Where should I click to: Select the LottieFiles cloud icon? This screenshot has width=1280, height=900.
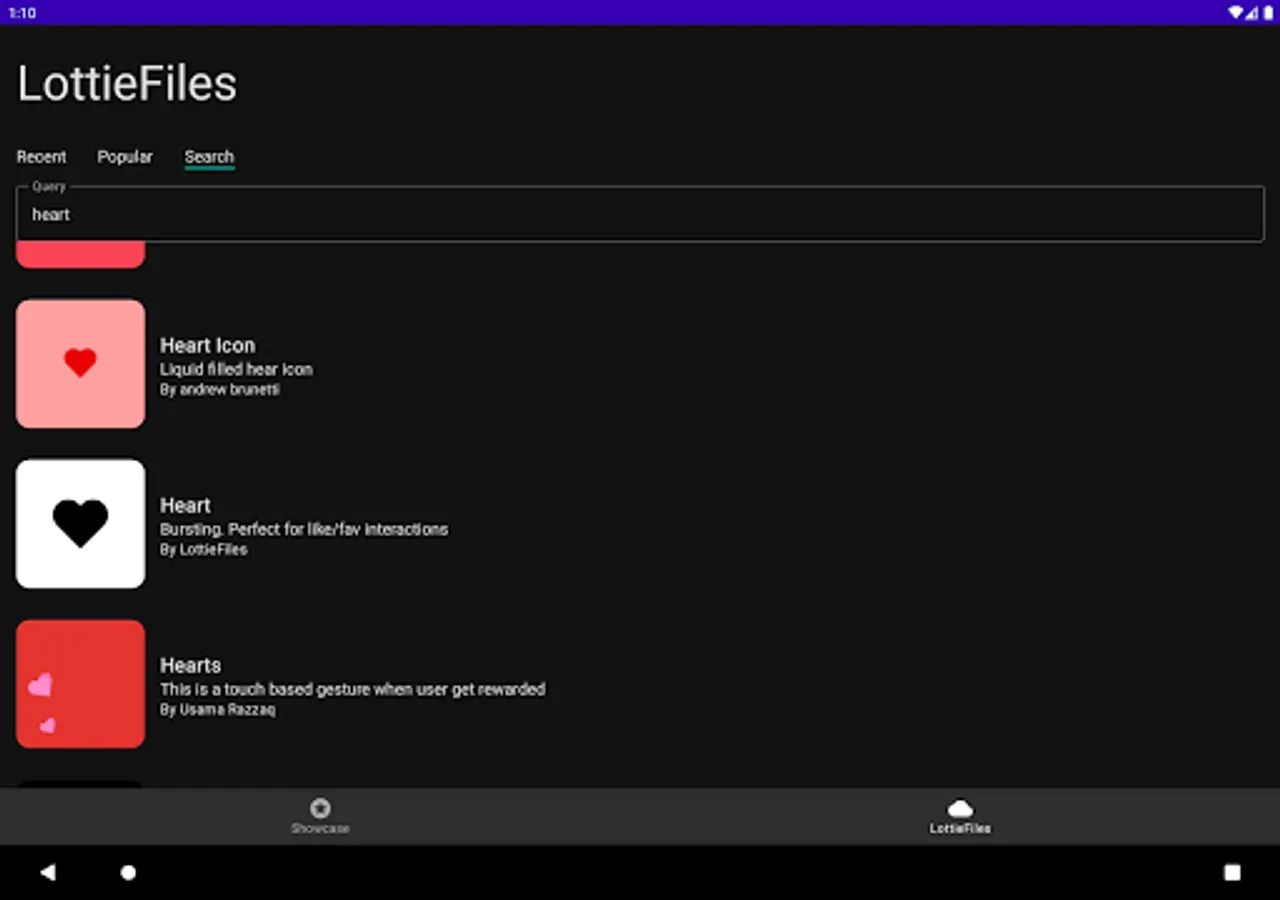pyautogui.click(x=960, y=808)
